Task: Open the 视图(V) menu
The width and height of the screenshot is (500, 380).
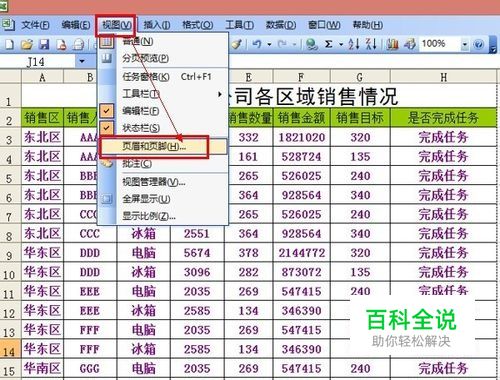Action: 116,25
